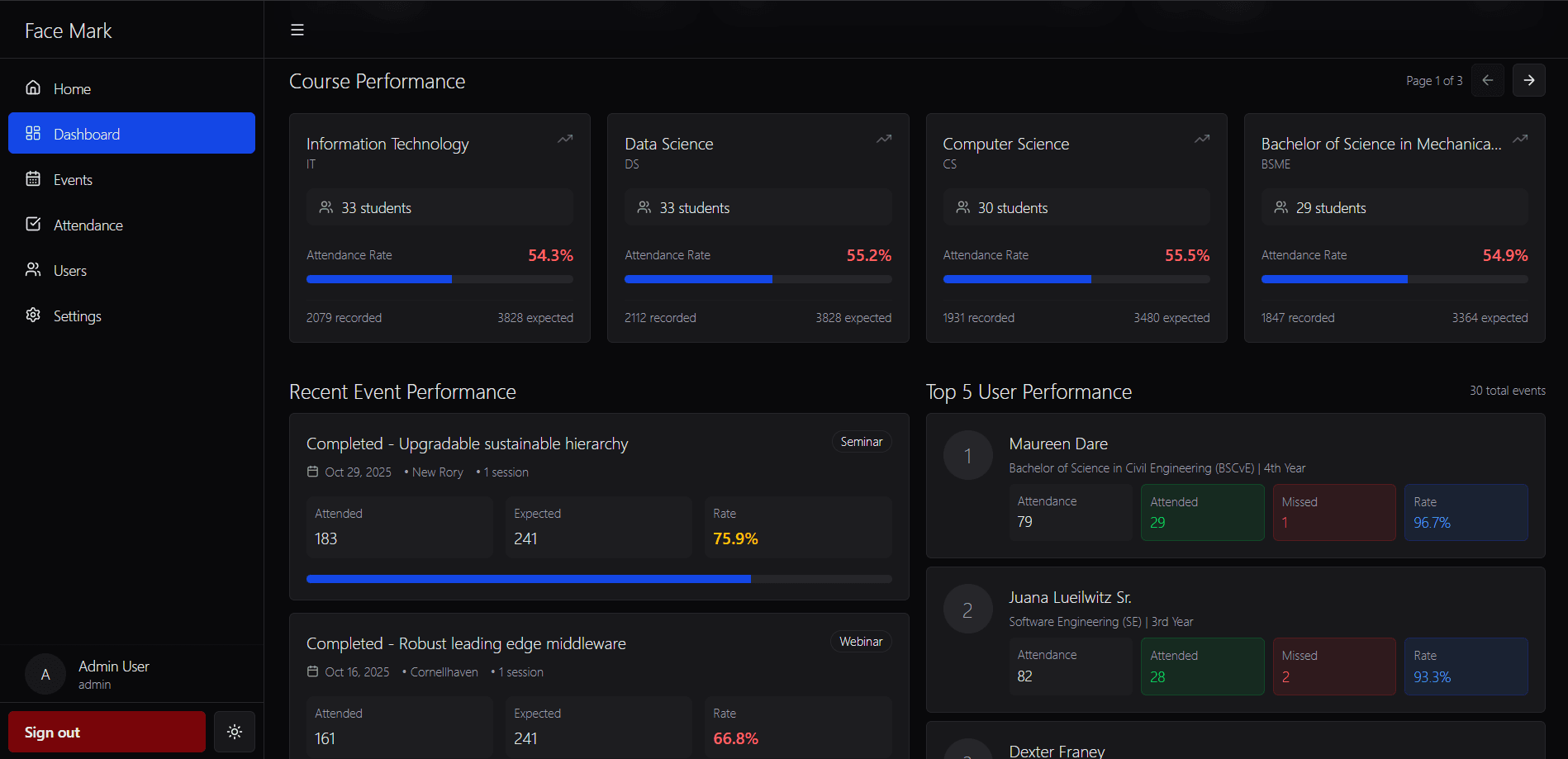The height and width of the screenshot is (759, 1568).
Task: Click the Webinar badge on Robust leading edge middleware
Action: (861, 641)
